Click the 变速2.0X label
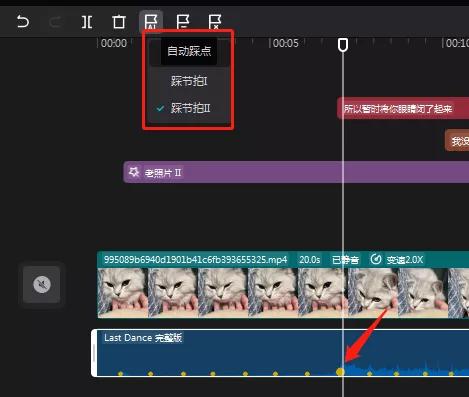 coord(405,259)
